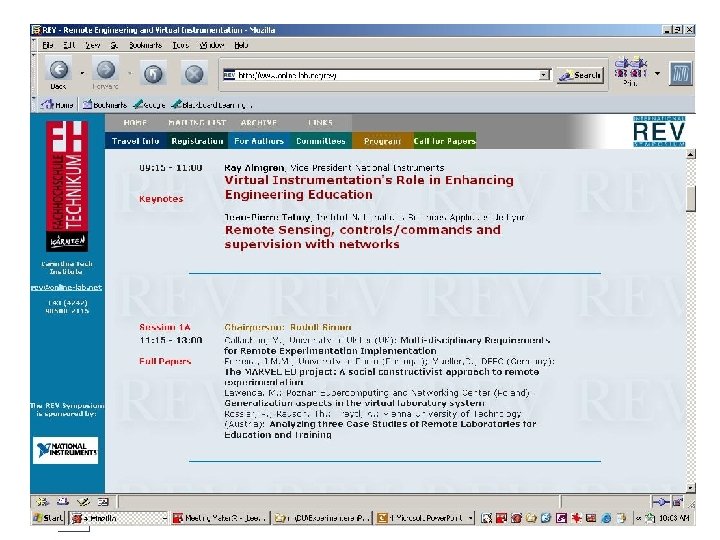Click the vertical scrollbar thumb
Screen dimensions: 720x540
click(x=690, y=199)
